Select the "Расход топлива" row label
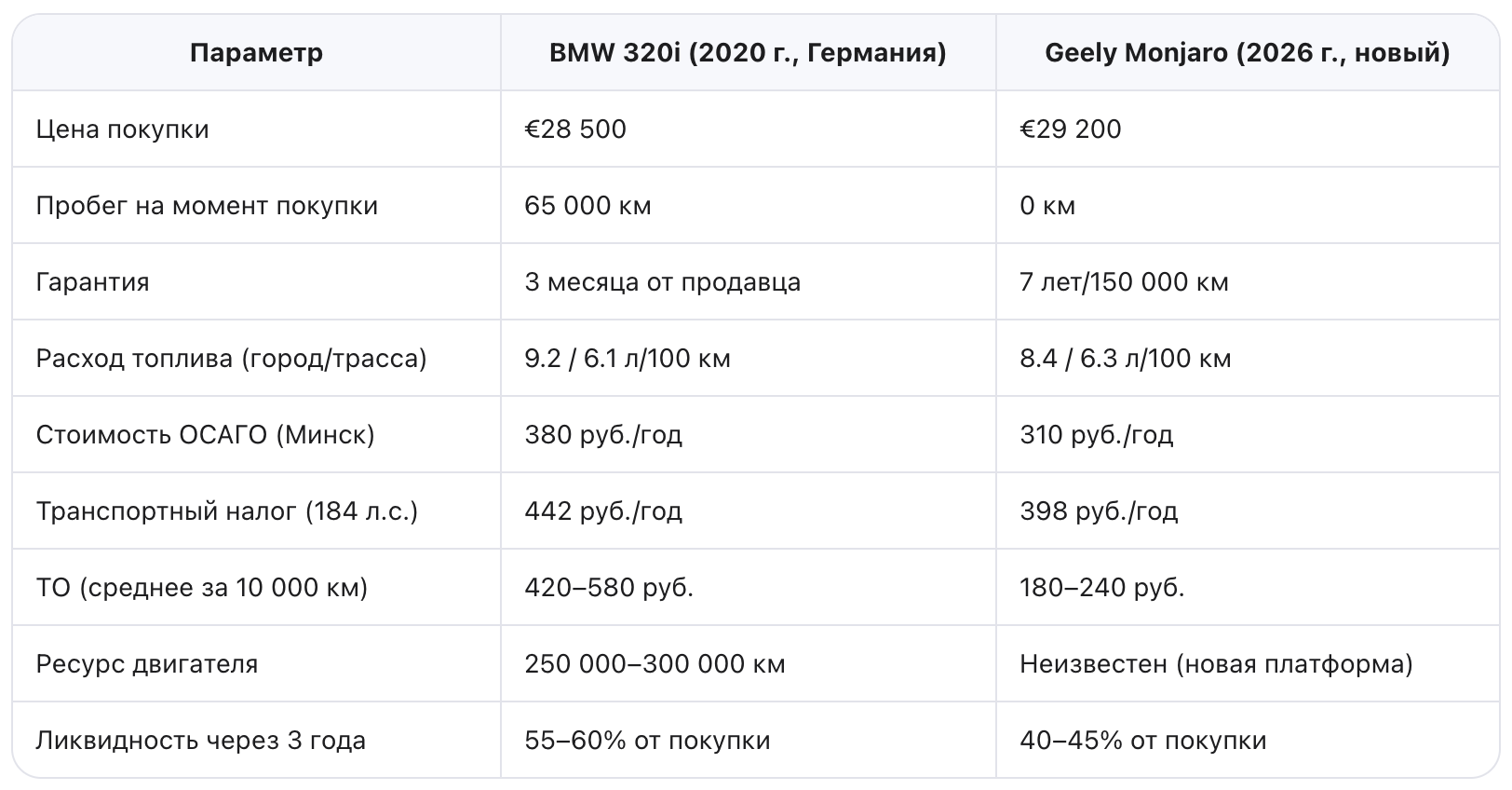Screen dimensions: 1512x790 pos(231,358)
